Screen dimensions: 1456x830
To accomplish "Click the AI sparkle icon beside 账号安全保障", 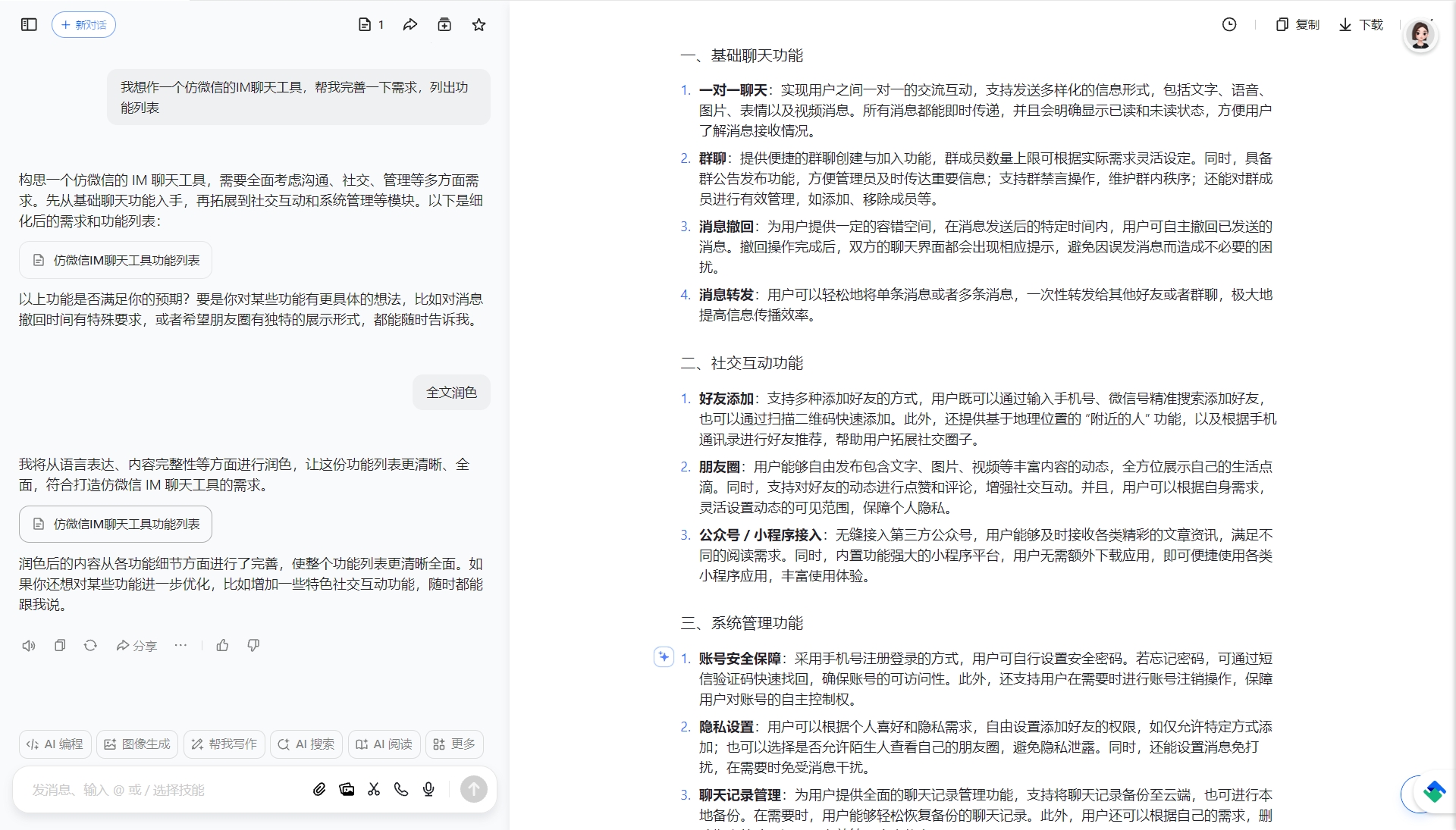I will click(664, 657).
